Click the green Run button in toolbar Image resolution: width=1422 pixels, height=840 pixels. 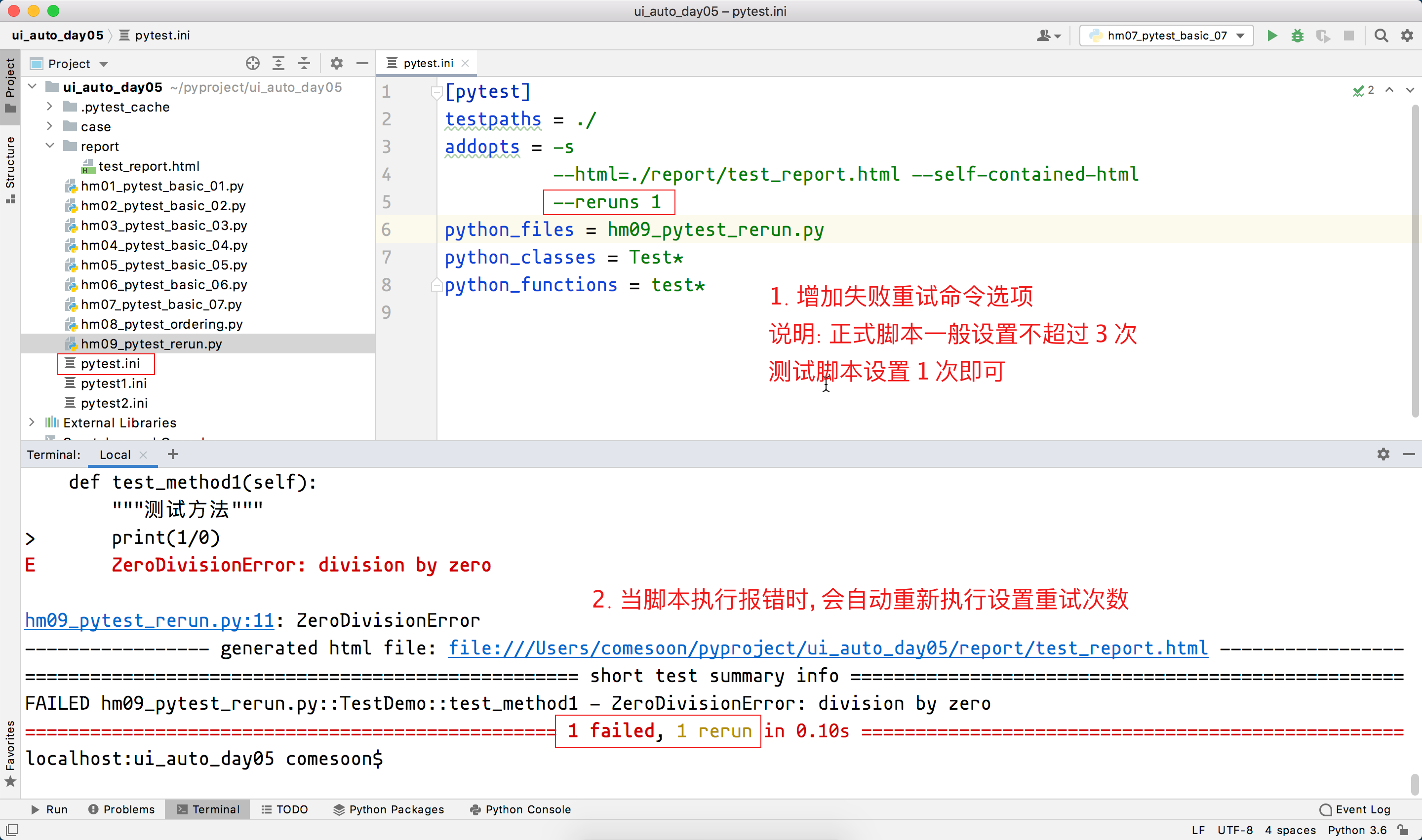click(x=1272, y=36)
